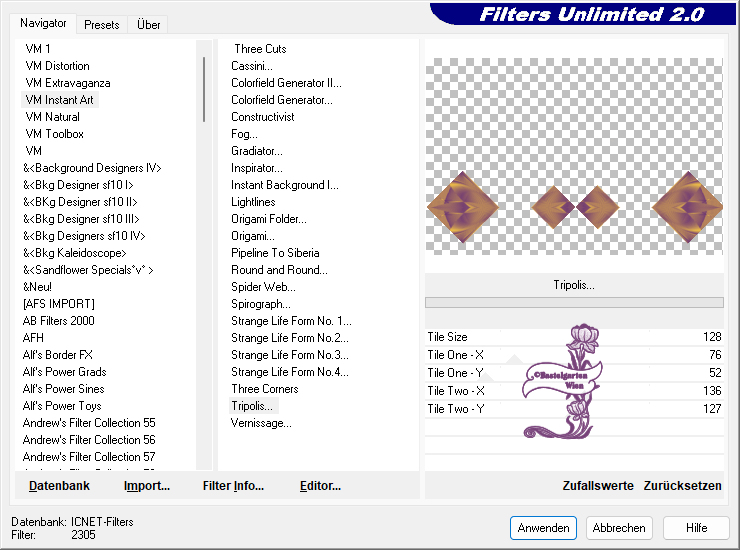740x550 pixels.
Task: Select &<Sandflower Specials°v° > category
Action: point(88,270)
